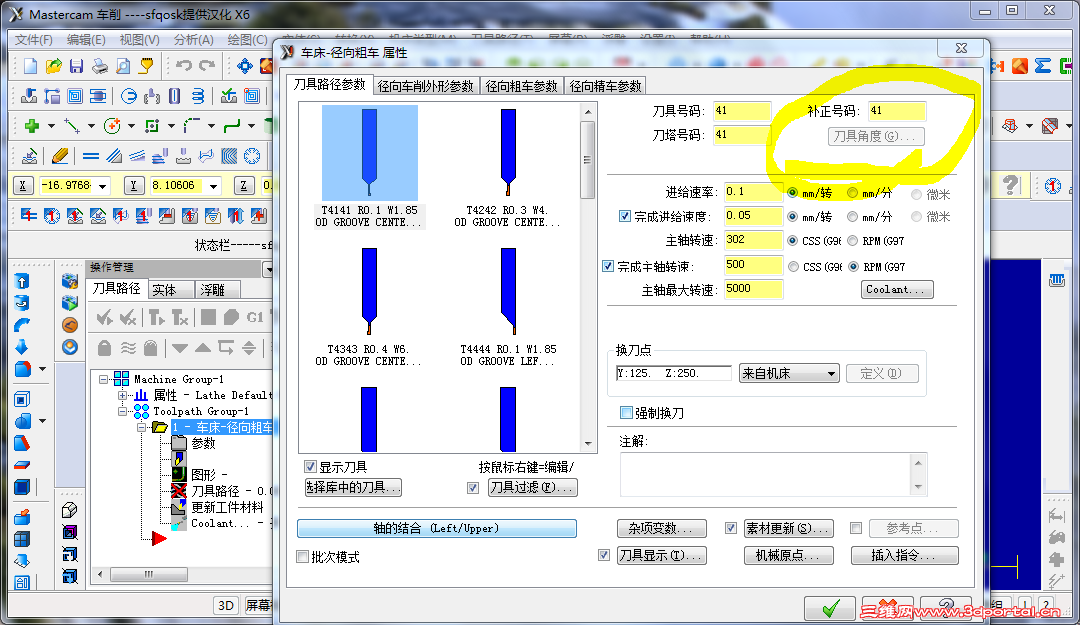
Task: Click the wavy toolpath display icon
Action: [128, 348]
